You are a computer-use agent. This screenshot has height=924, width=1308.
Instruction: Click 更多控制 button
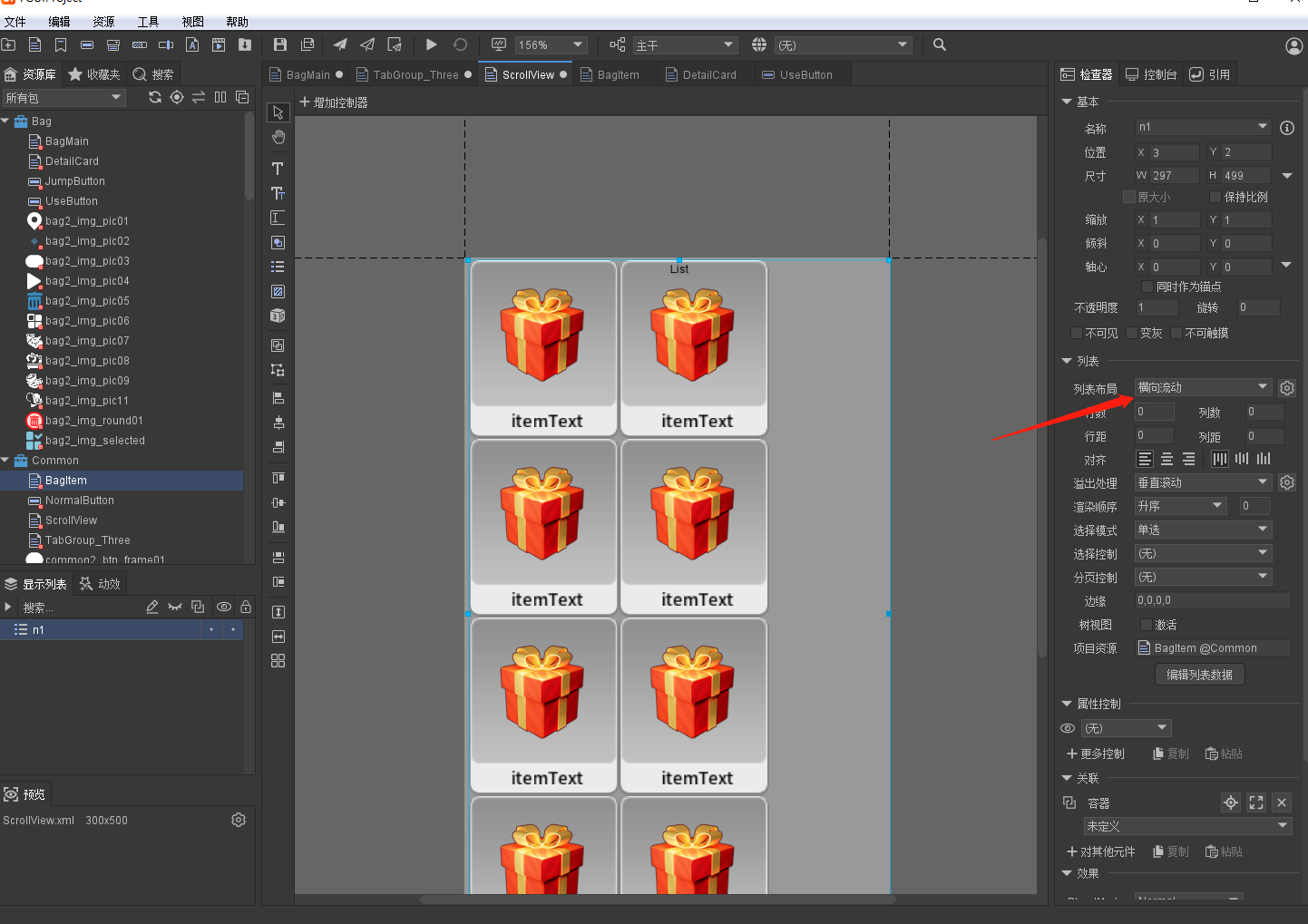point(1095,754)
